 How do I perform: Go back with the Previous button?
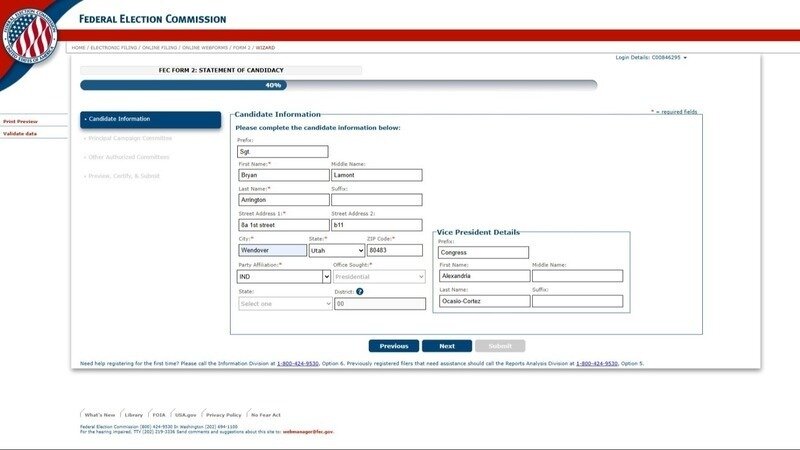pyautogui.click(x=393, y=346)
